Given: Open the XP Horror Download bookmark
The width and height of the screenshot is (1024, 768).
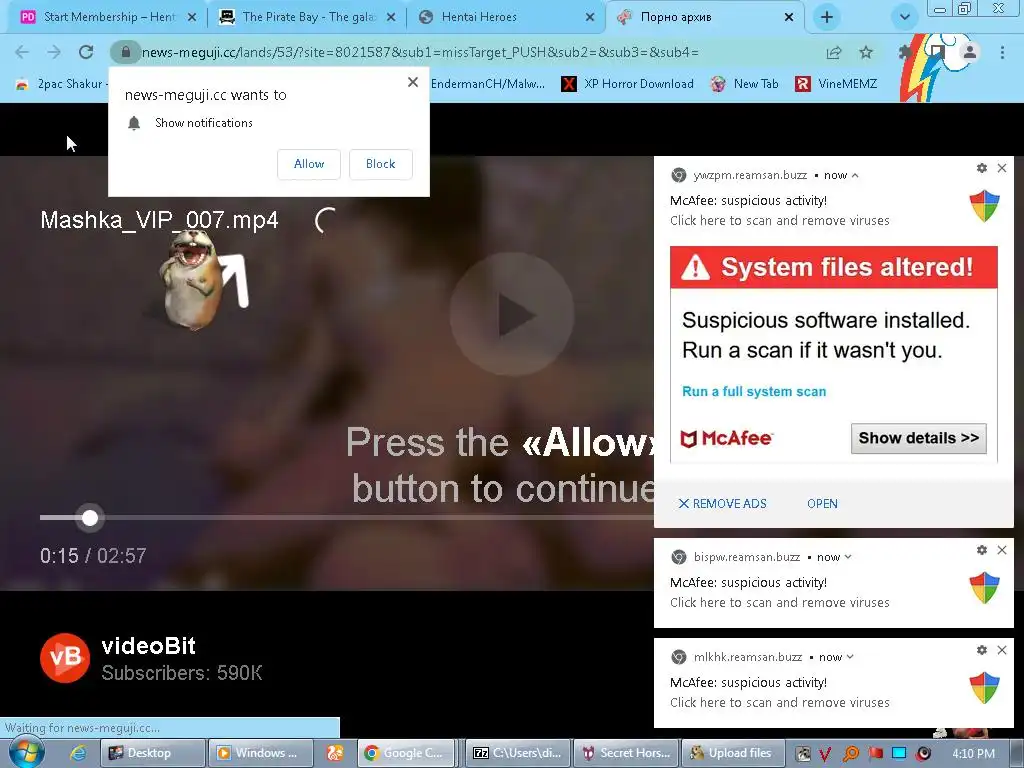Looking at the screenshot, I should tap(628, 84).
